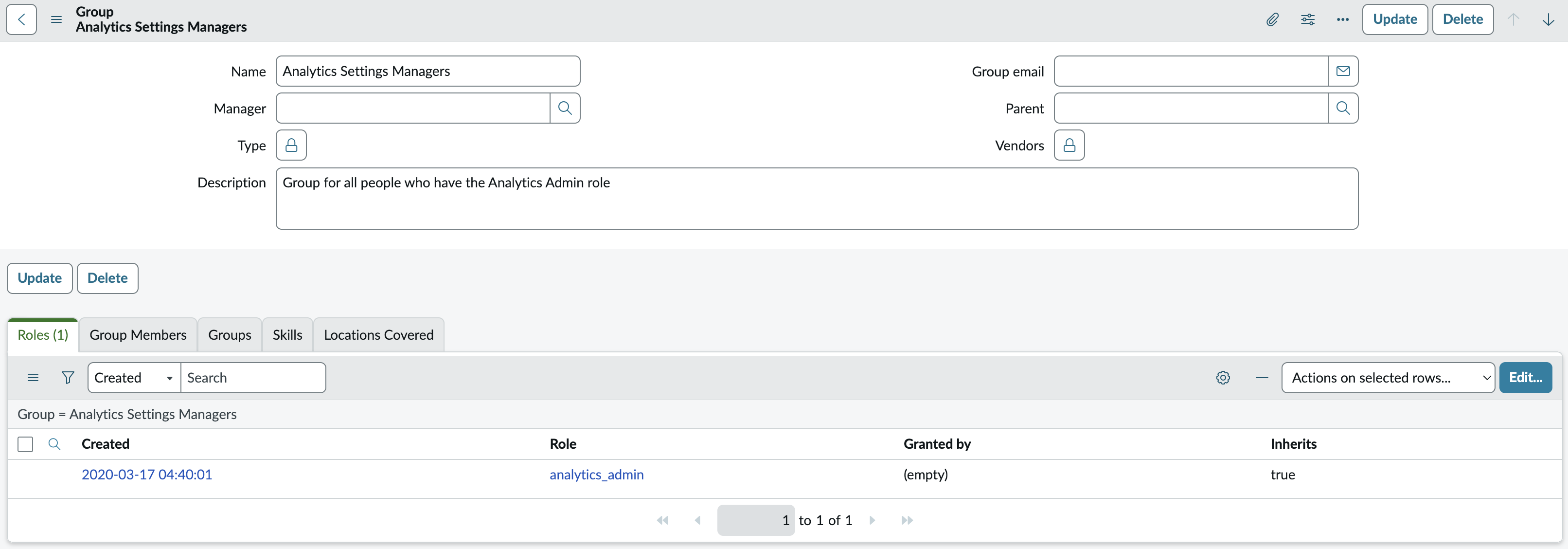Screen dimensions: 1568x549
Task: Unlock the Vendors field lock icon
Action: tap(1069, 146)
